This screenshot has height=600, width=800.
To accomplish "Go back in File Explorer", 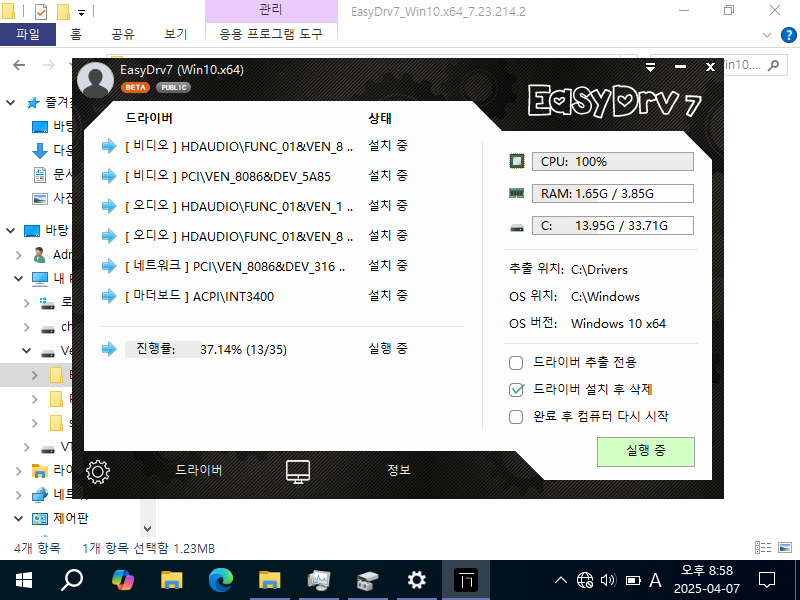I will pos(19,65).
